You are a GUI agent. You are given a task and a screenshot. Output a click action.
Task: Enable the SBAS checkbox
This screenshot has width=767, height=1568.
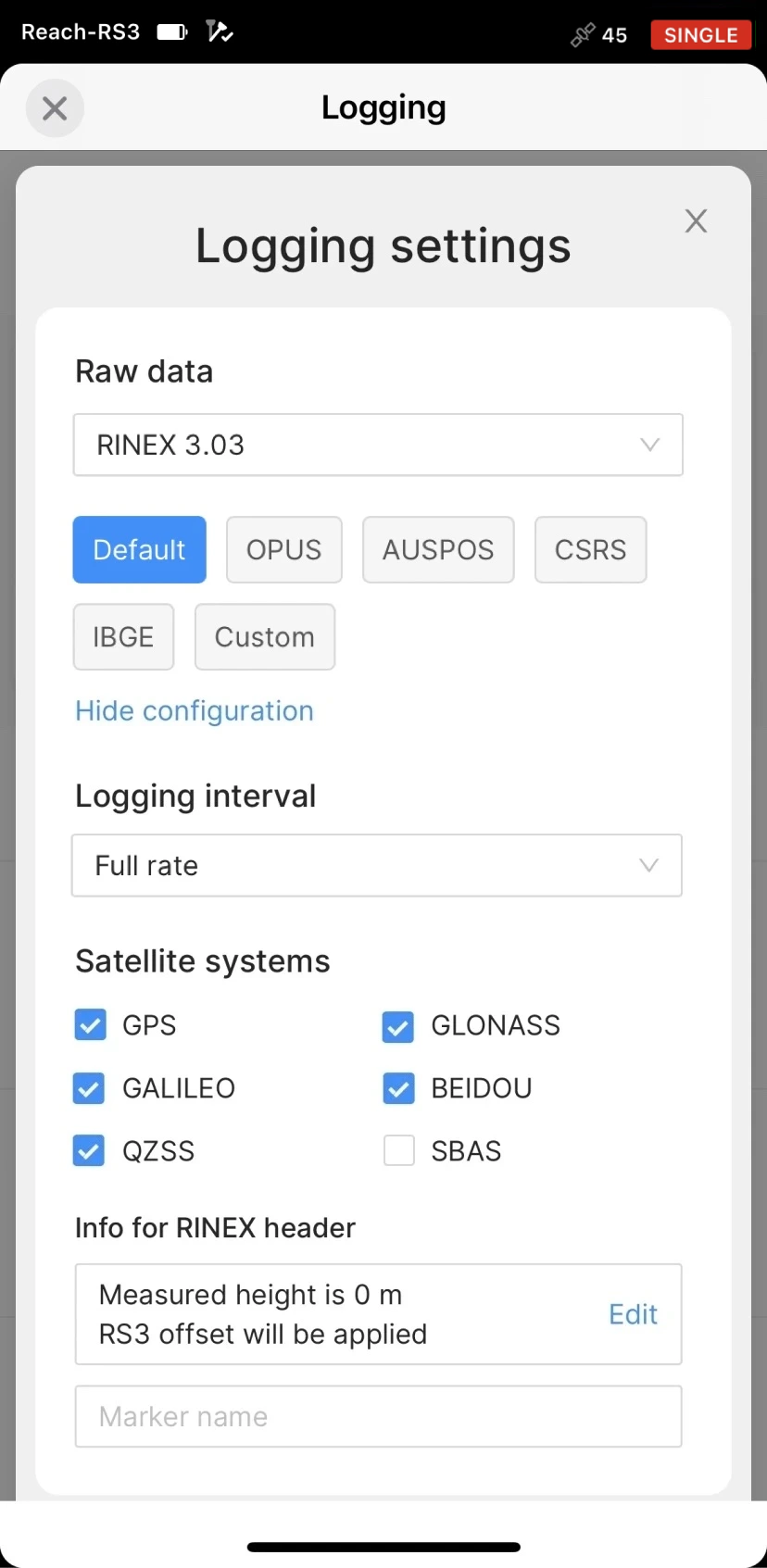point(399,1151)
